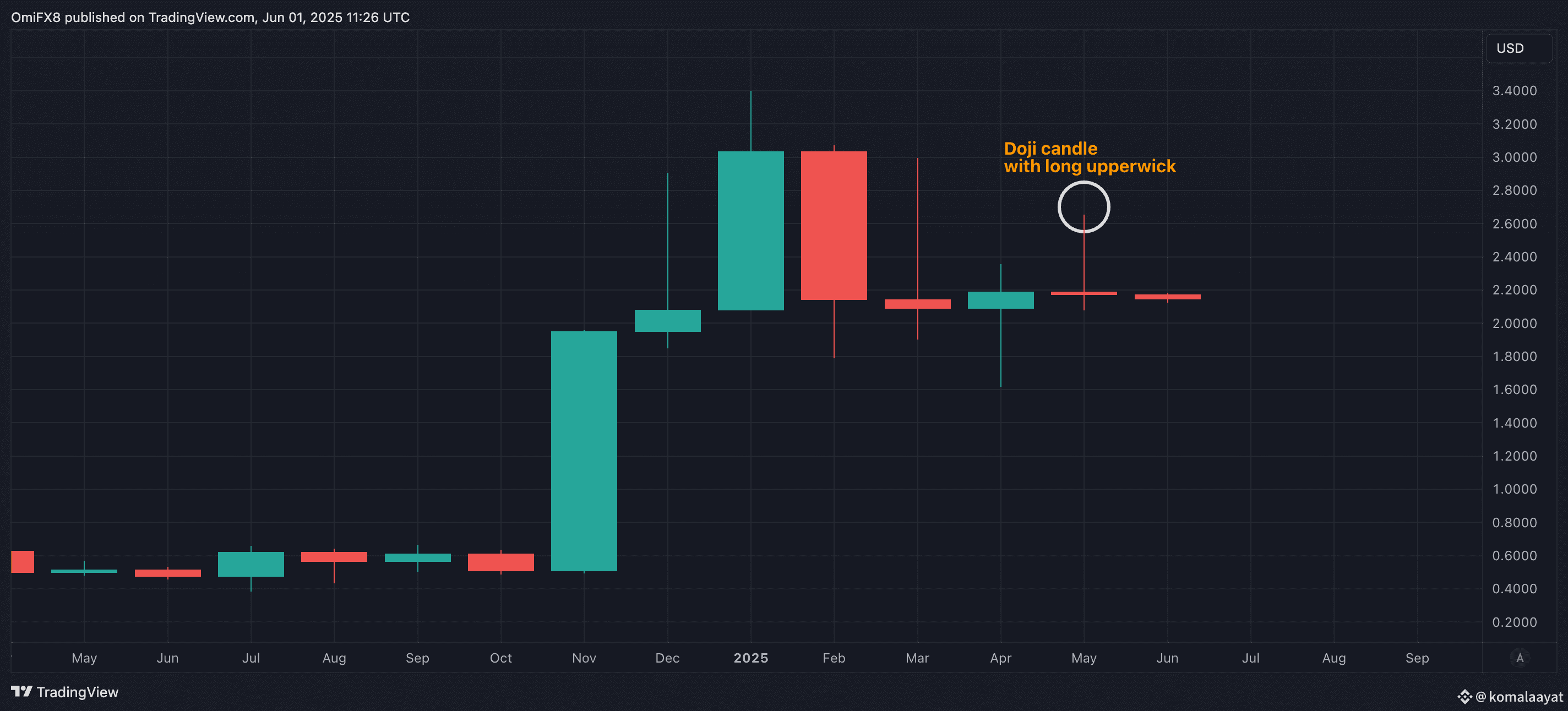
Task: Click the white circle annotation on the doji
Action: [1084, 183]
